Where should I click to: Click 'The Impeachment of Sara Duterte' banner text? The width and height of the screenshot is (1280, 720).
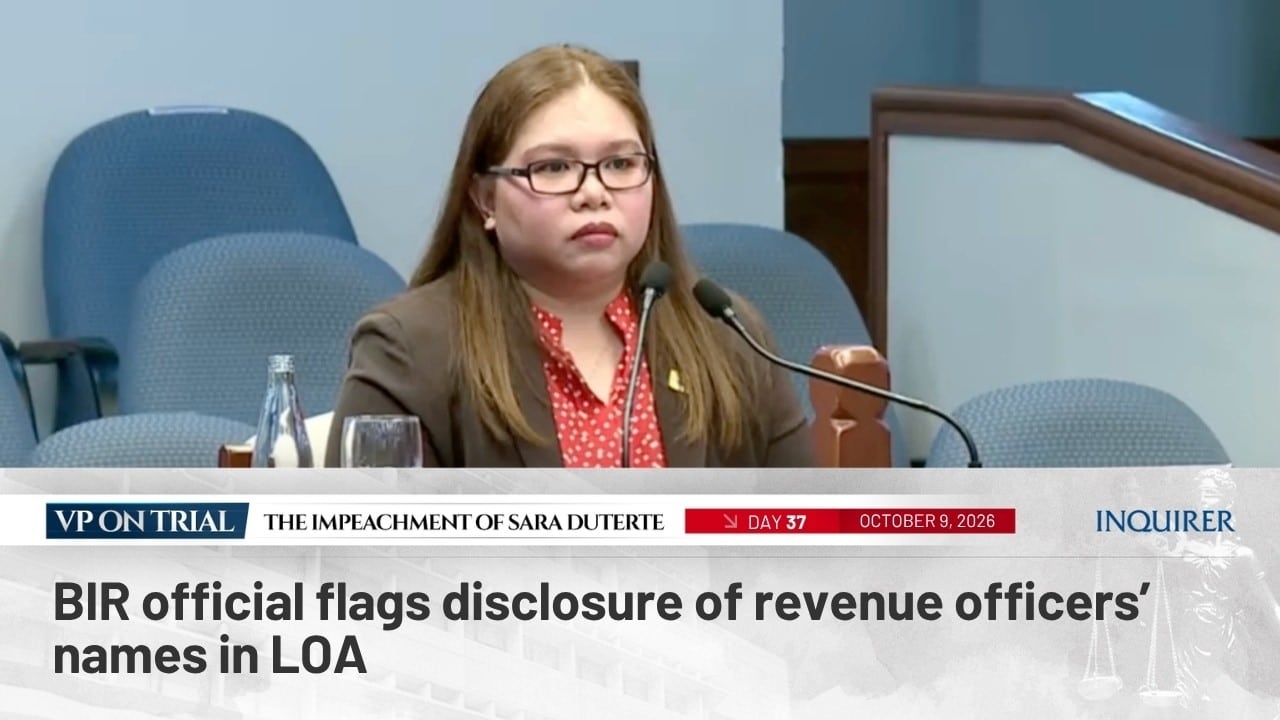click(x=464, y=521)
